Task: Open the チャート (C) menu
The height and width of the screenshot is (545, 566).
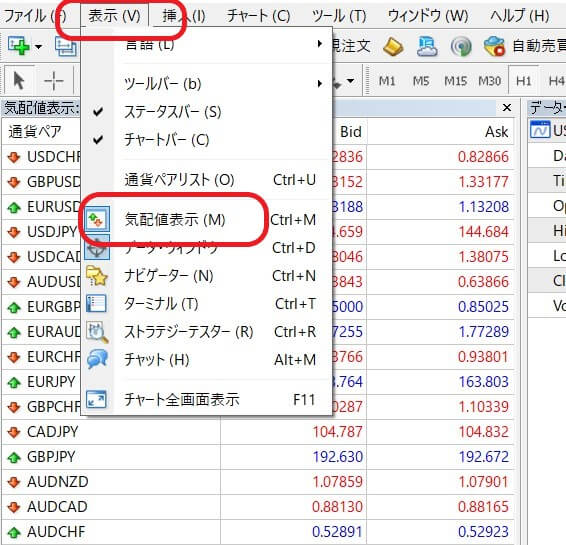Action: tap(258, 16)
